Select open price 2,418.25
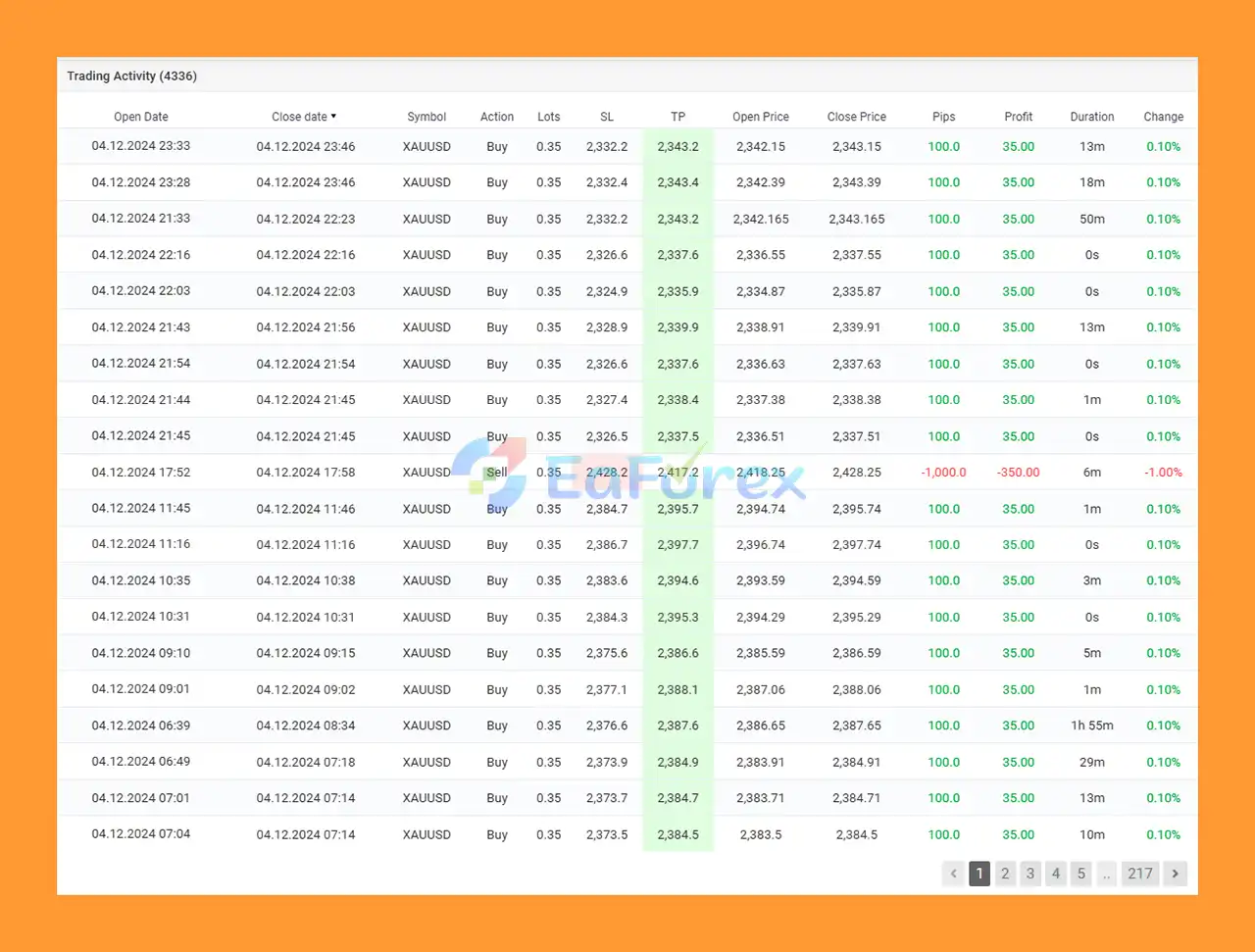This screenshot has height=952, width=1255. [761, 473]
